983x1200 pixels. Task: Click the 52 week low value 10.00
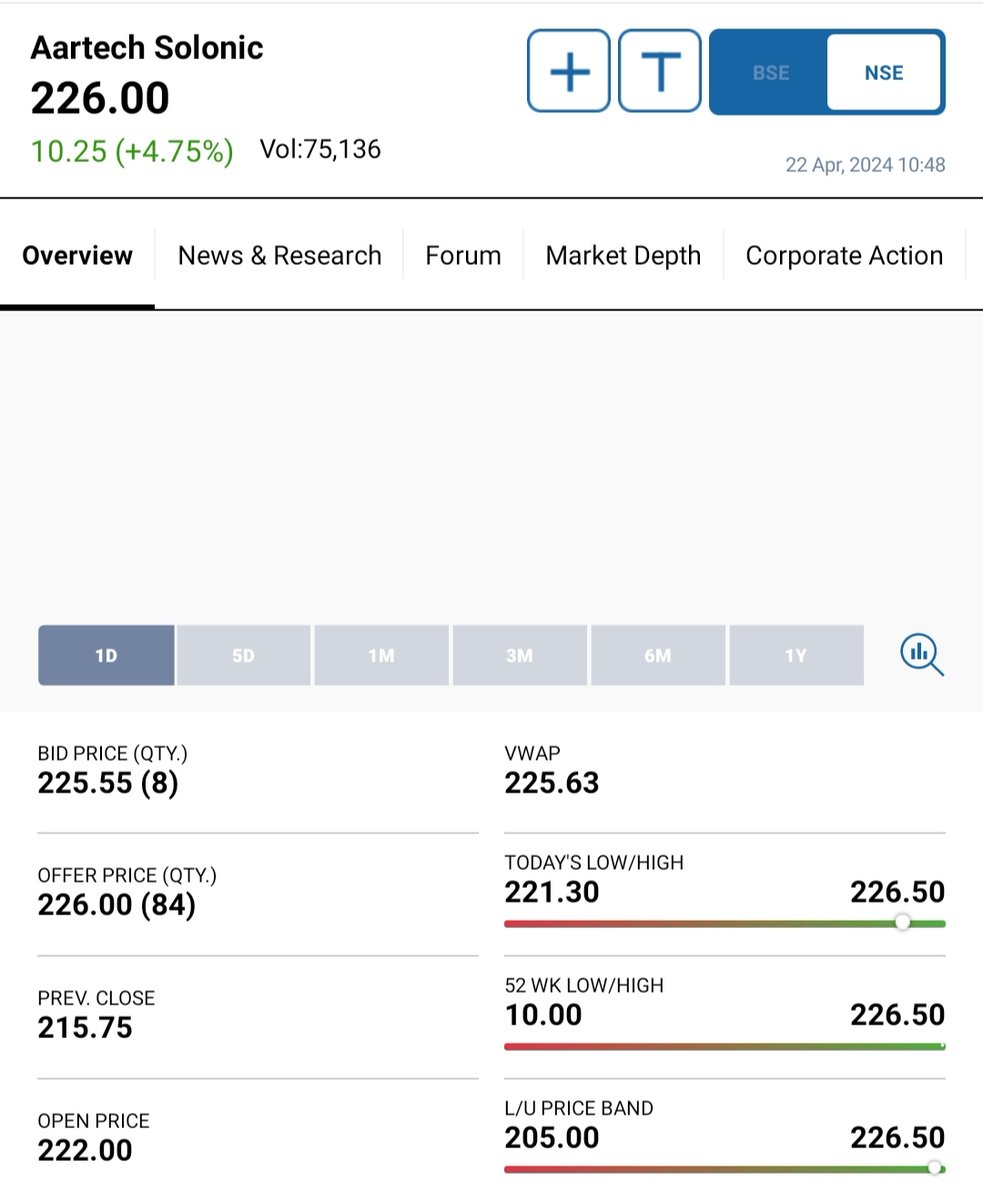coord(543,1015)
